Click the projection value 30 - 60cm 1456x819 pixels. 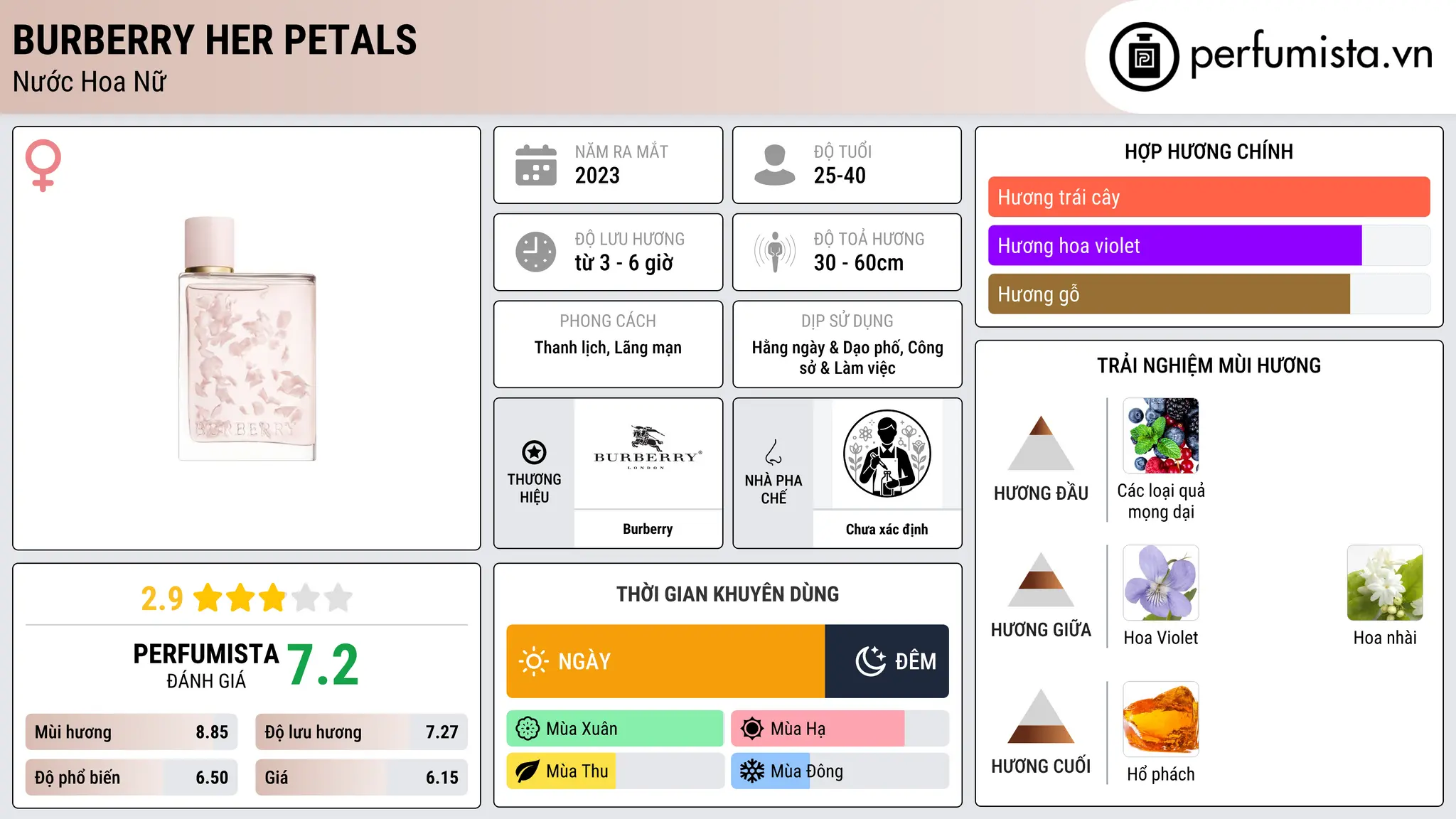pyautogui.click(x=859, y=263)
